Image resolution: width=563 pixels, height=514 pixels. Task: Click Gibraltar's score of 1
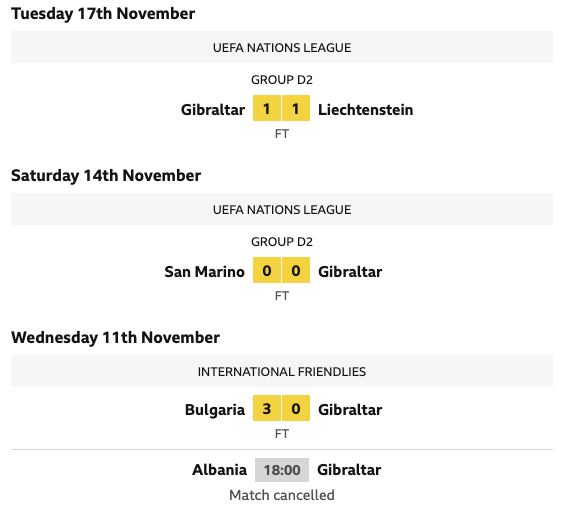(x=267, y=108)
